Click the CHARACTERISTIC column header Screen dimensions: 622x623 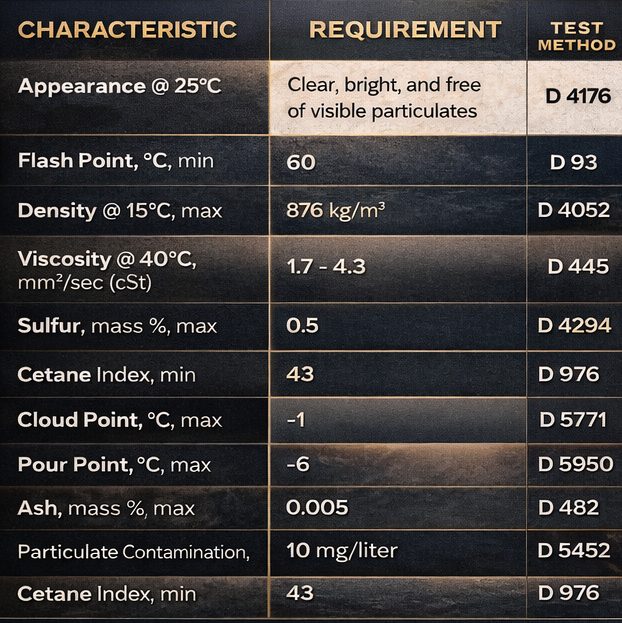pyautogui.click(x=127, y=30)
